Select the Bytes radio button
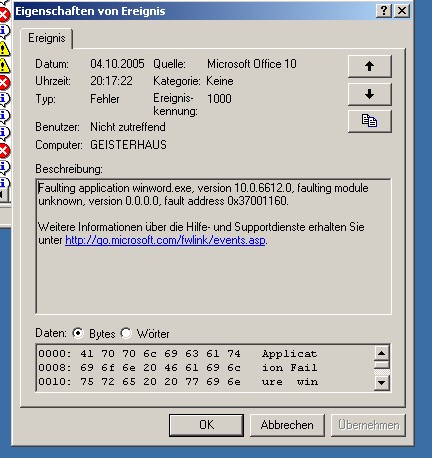This screenshot has width=432, height=458. point(78,333)
